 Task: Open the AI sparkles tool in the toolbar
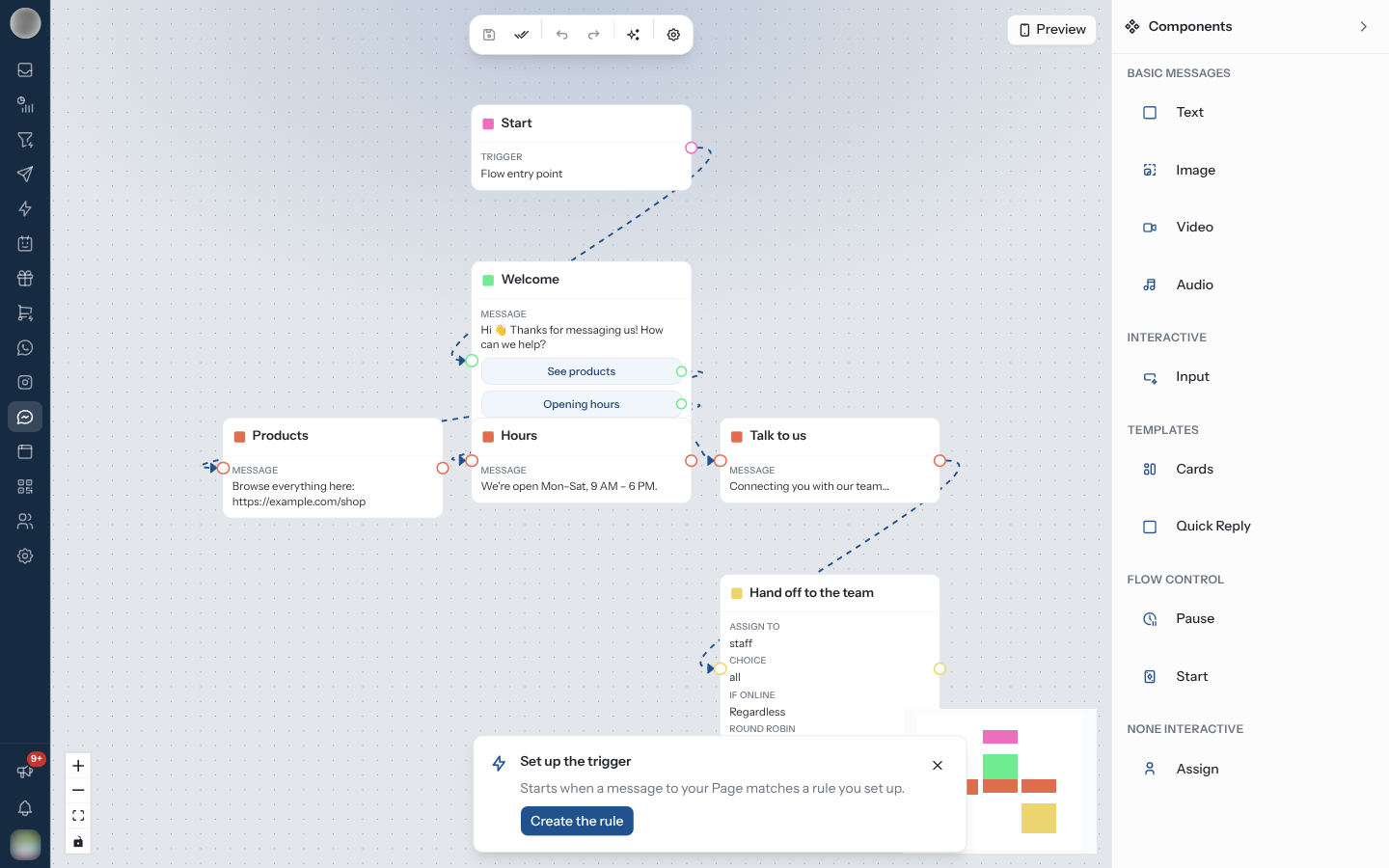point(634,35)
